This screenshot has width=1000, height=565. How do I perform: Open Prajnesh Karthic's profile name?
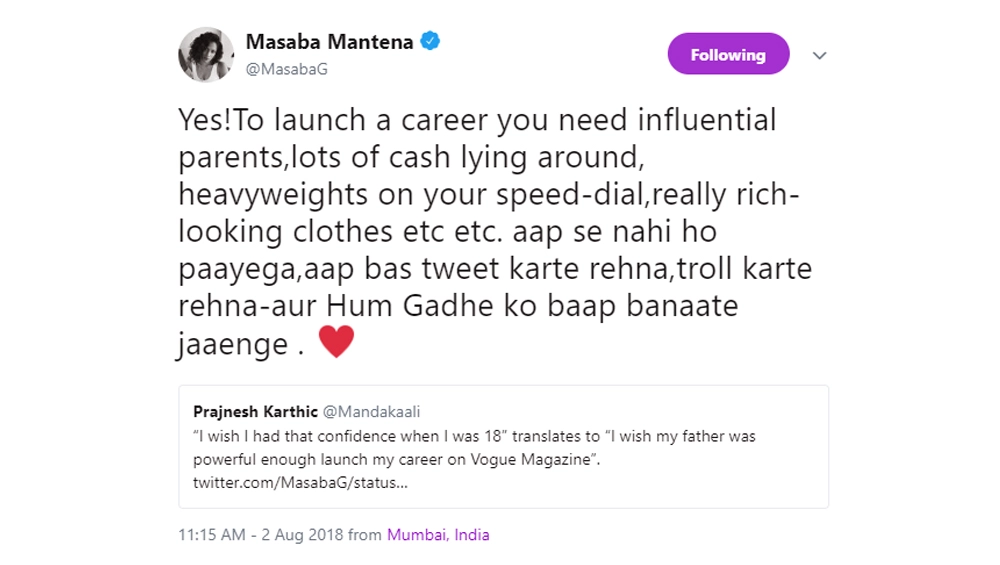[255, 412]
